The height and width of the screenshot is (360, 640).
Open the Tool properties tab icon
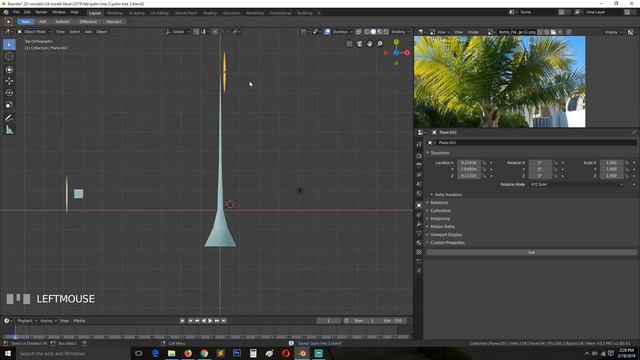419,144
